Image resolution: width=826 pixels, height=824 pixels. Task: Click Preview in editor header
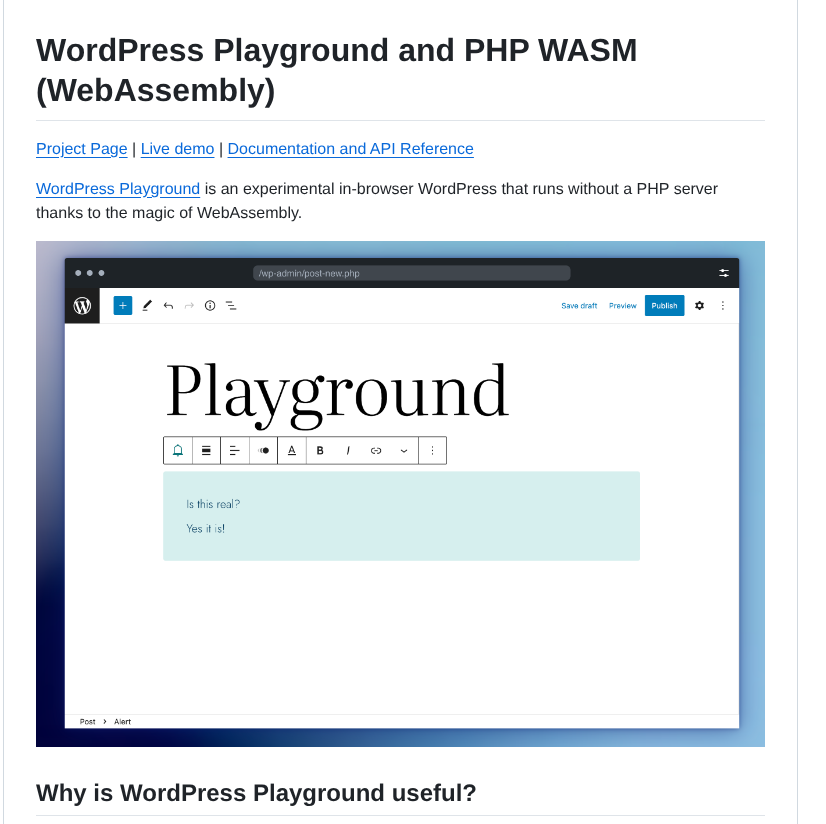[623, 306]
